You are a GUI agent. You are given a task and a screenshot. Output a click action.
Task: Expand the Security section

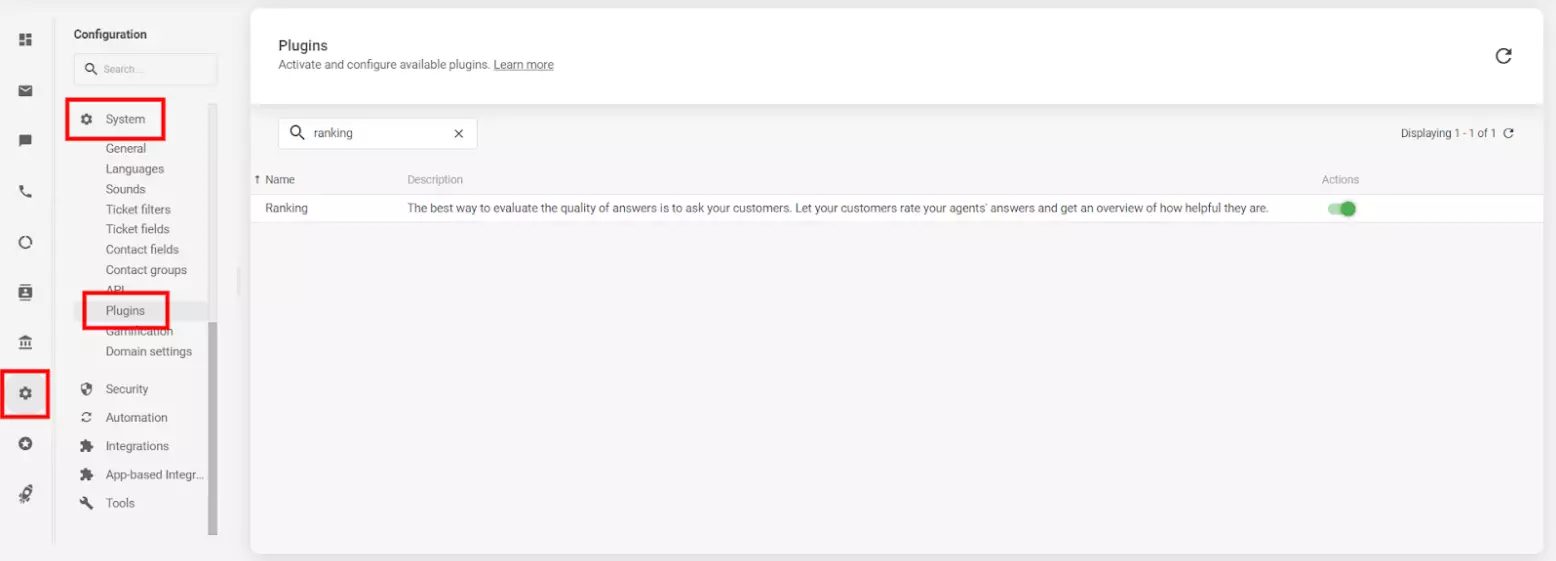coord(126,389)
